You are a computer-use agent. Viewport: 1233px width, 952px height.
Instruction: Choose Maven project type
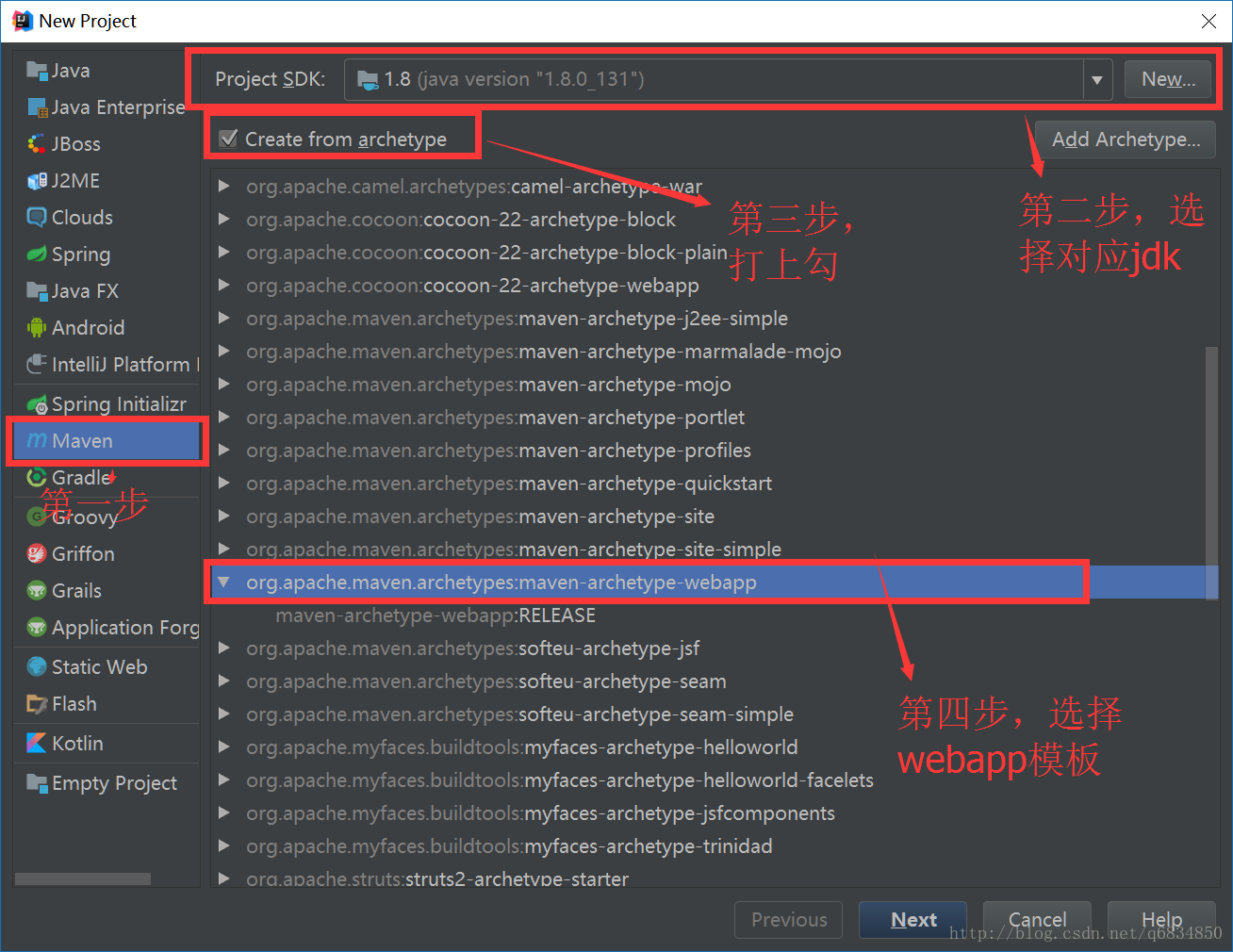coord(107,441)
